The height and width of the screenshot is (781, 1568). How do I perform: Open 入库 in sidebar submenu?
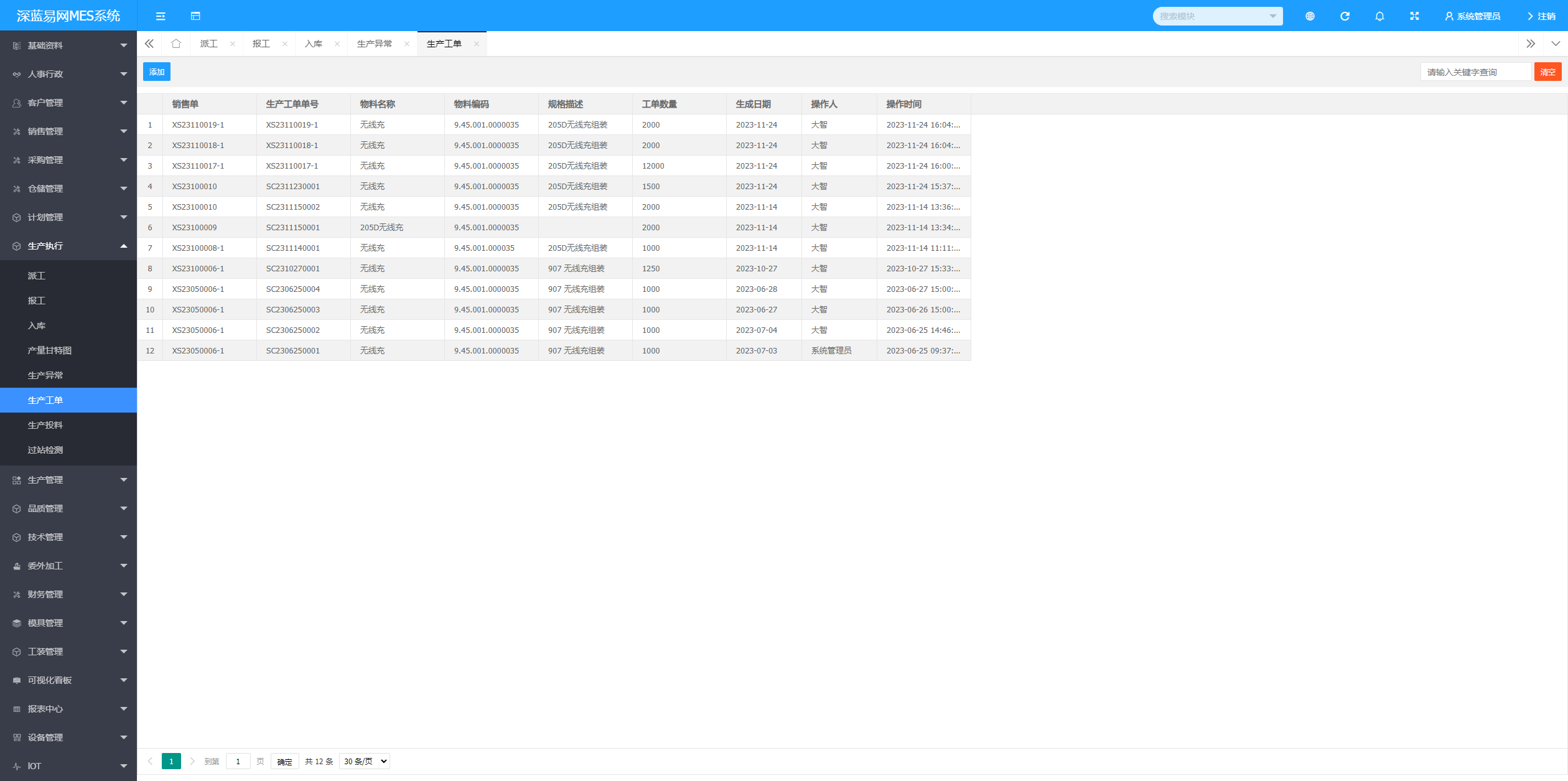(68, 325)
